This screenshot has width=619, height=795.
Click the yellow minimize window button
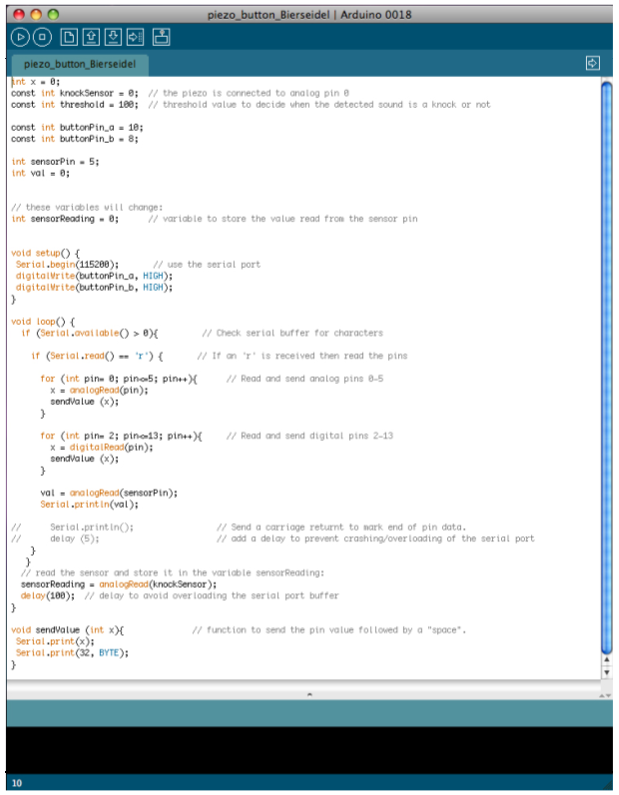pyautogui.click(x=36, y=13)
